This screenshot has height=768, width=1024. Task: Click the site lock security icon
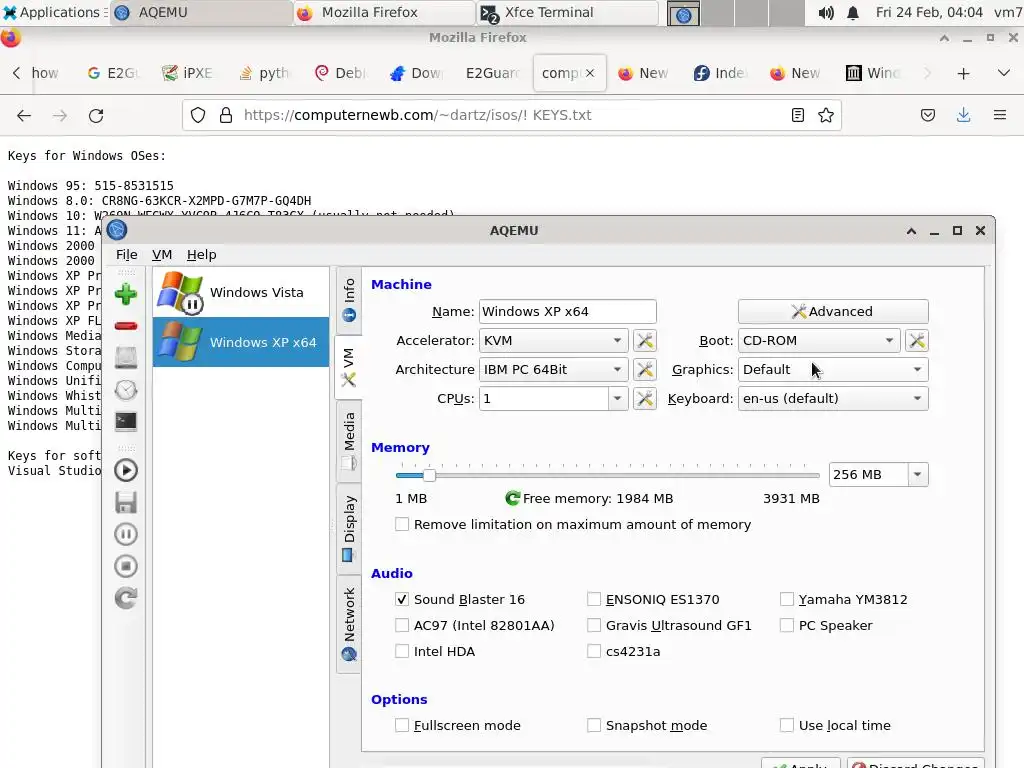point(226,116)
